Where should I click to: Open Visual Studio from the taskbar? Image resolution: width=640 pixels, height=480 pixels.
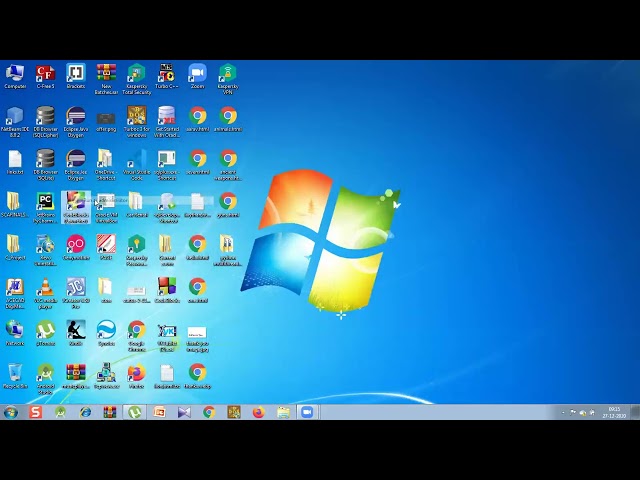pyautogui.click(x=184, y=412)
